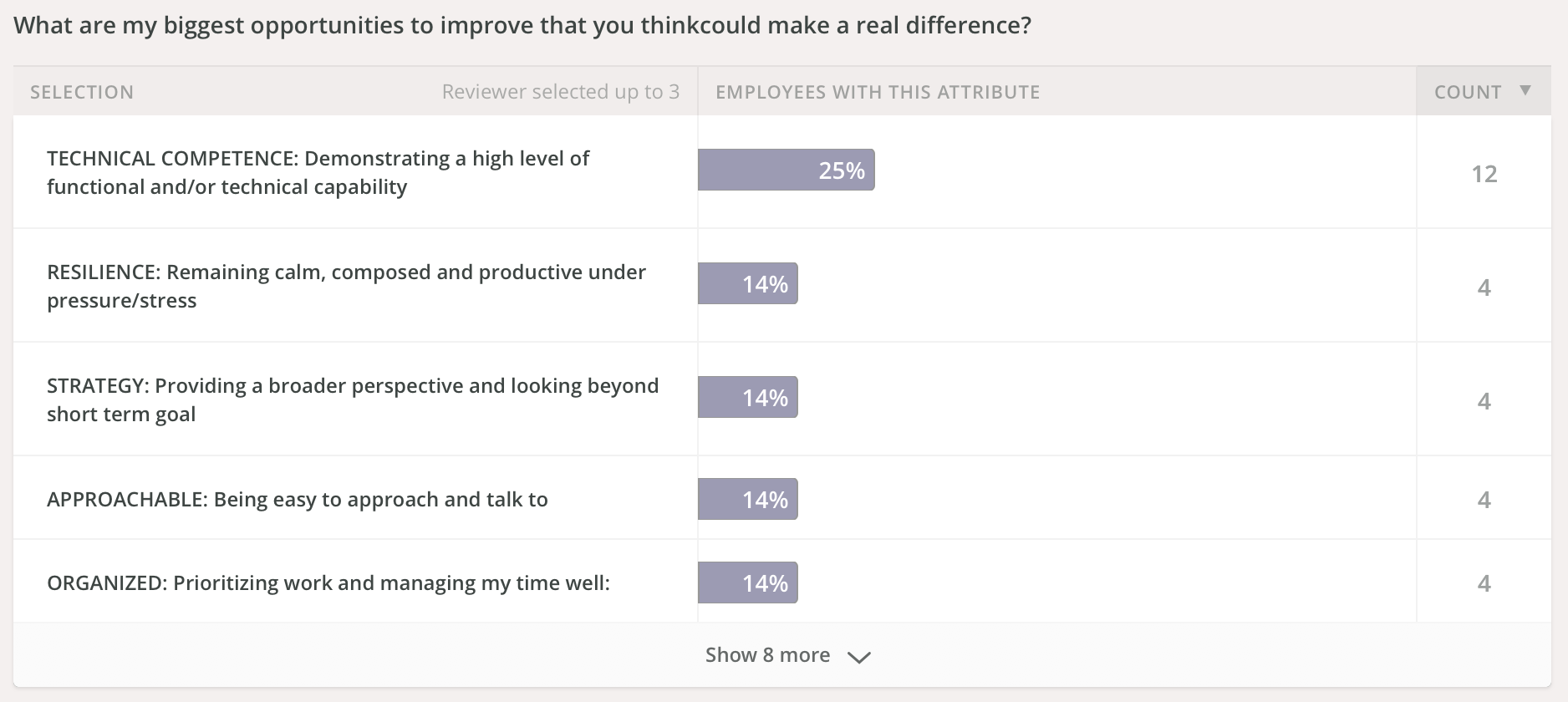Click the Strategy 14% bar
The image size is (1568, 702).
pos(748,397)
